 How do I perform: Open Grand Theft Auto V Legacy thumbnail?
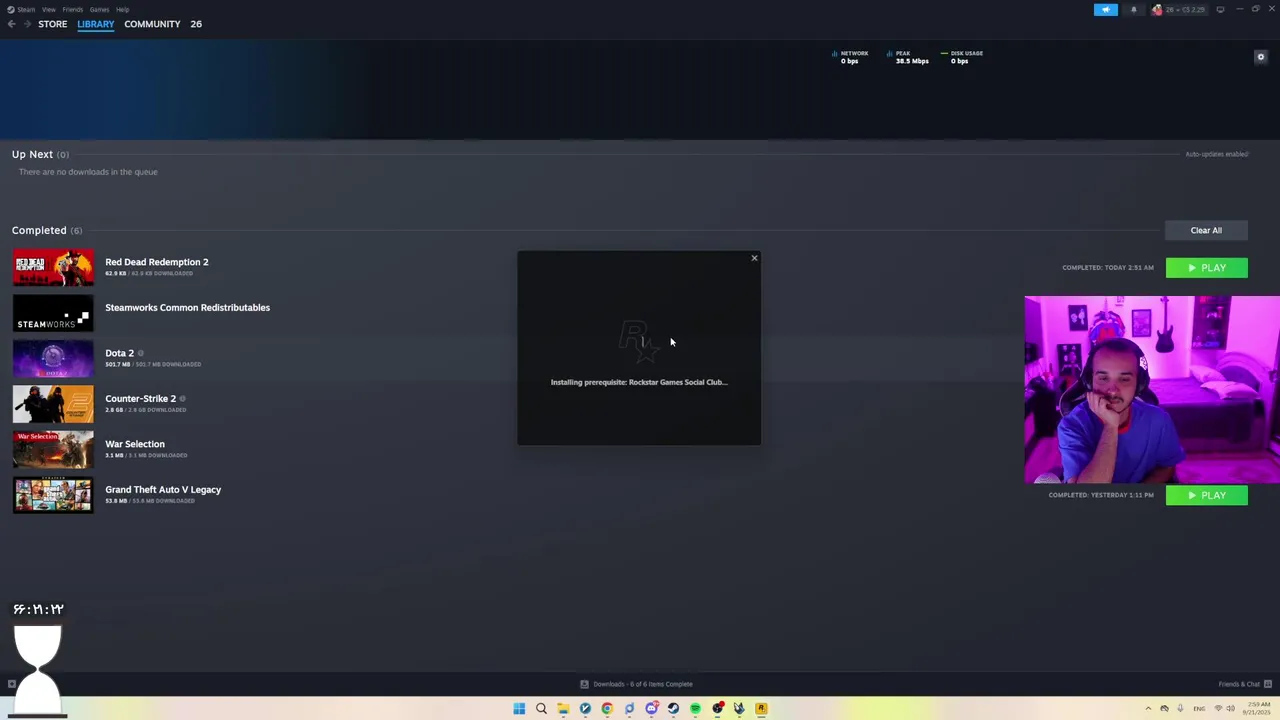pyautogui.click(x=53, y=495)
